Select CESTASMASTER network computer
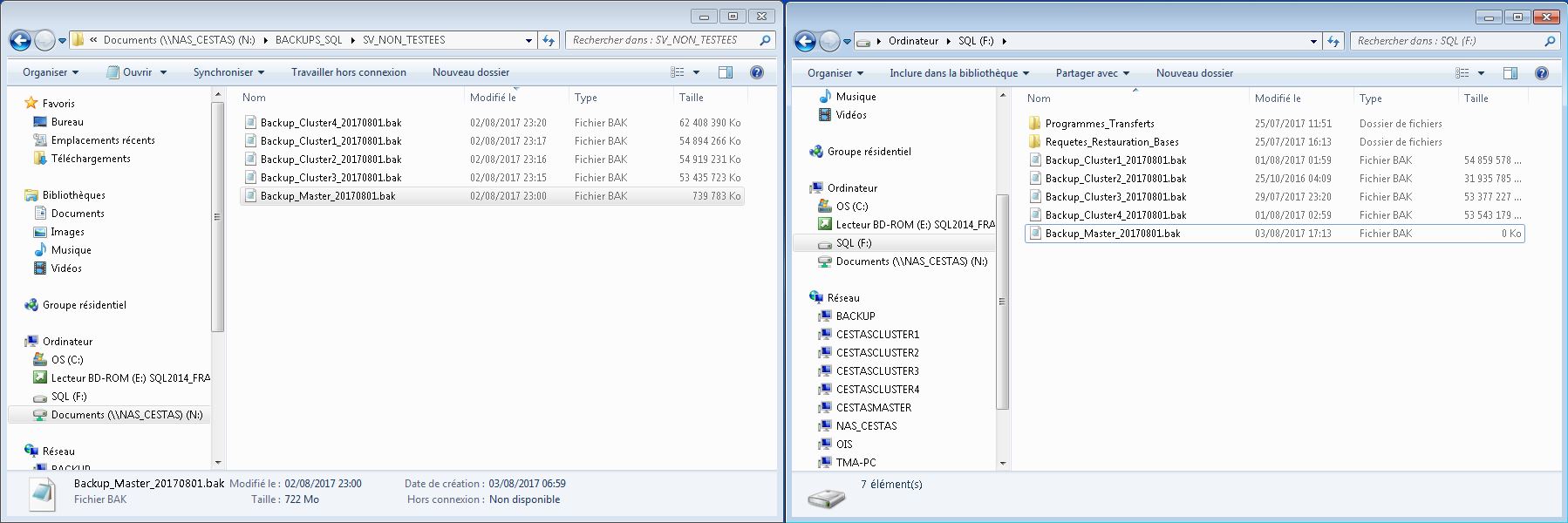 pyautogui.click(x=873, y=407)
